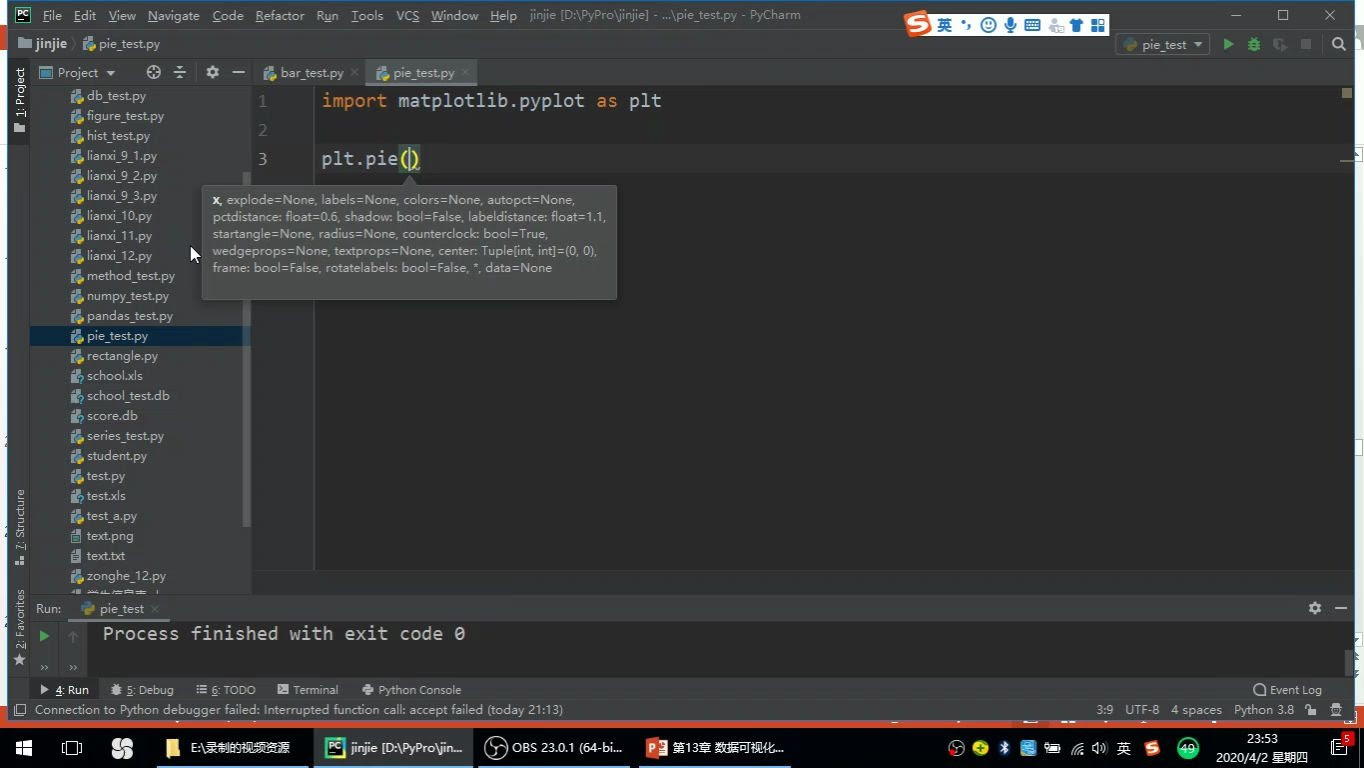The width and height of the screenshot is (1364, 768).
Task: Open OBS window from taskbar
Action: 554,747
